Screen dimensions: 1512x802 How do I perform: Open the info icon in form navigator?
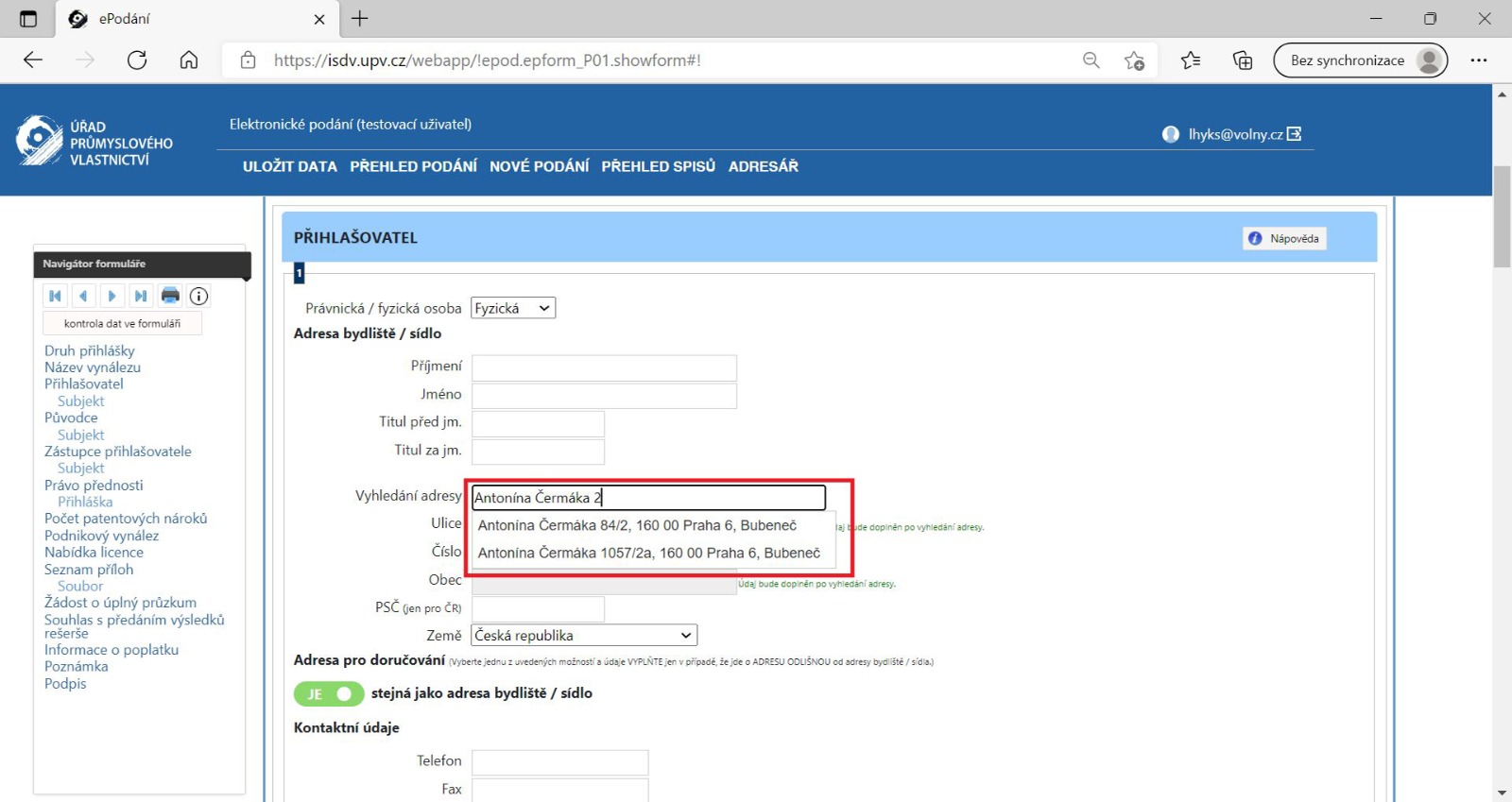(198, 296)
